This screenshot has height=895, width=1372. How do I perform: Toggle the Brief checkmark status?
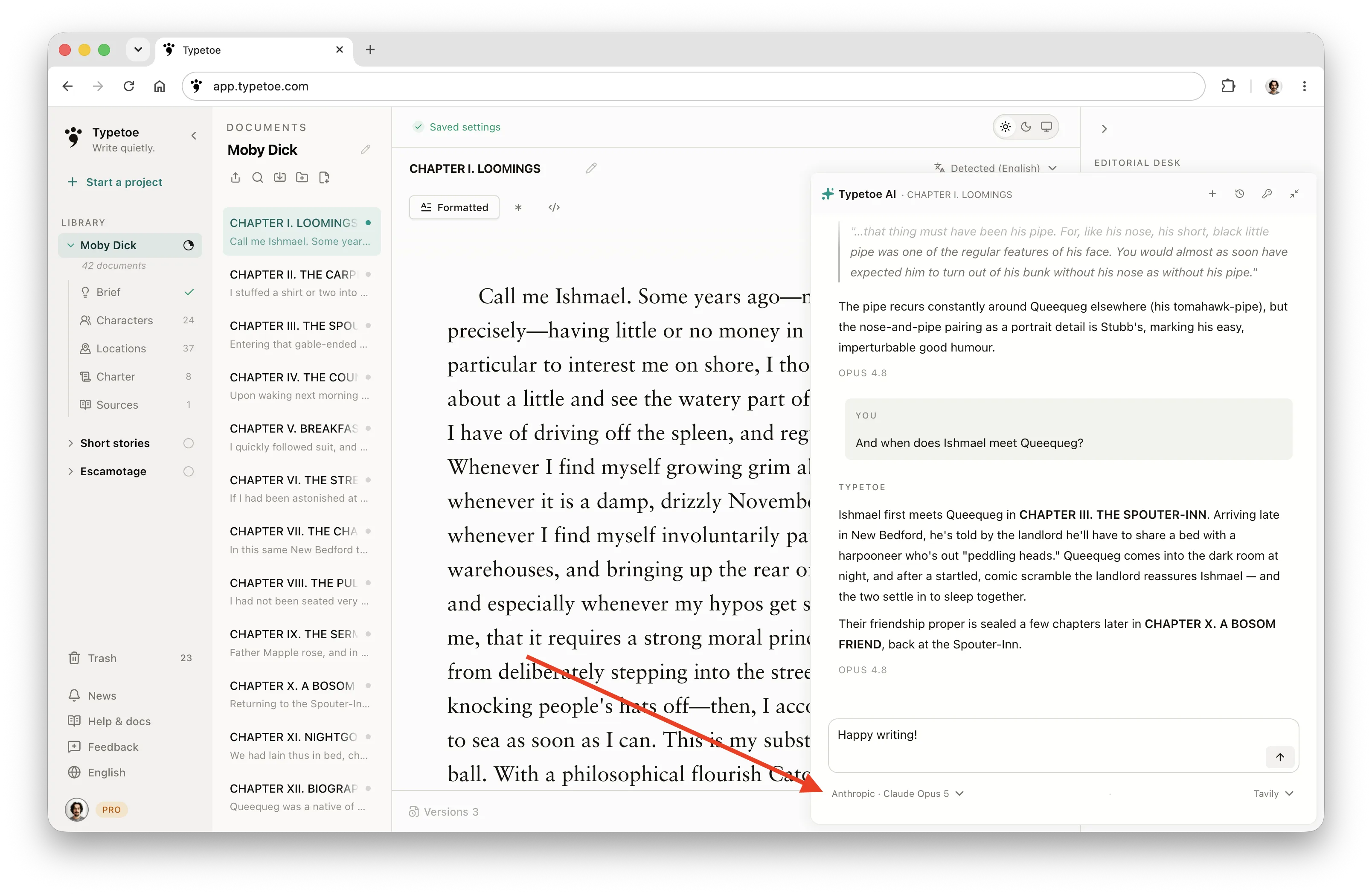[189, 292]
